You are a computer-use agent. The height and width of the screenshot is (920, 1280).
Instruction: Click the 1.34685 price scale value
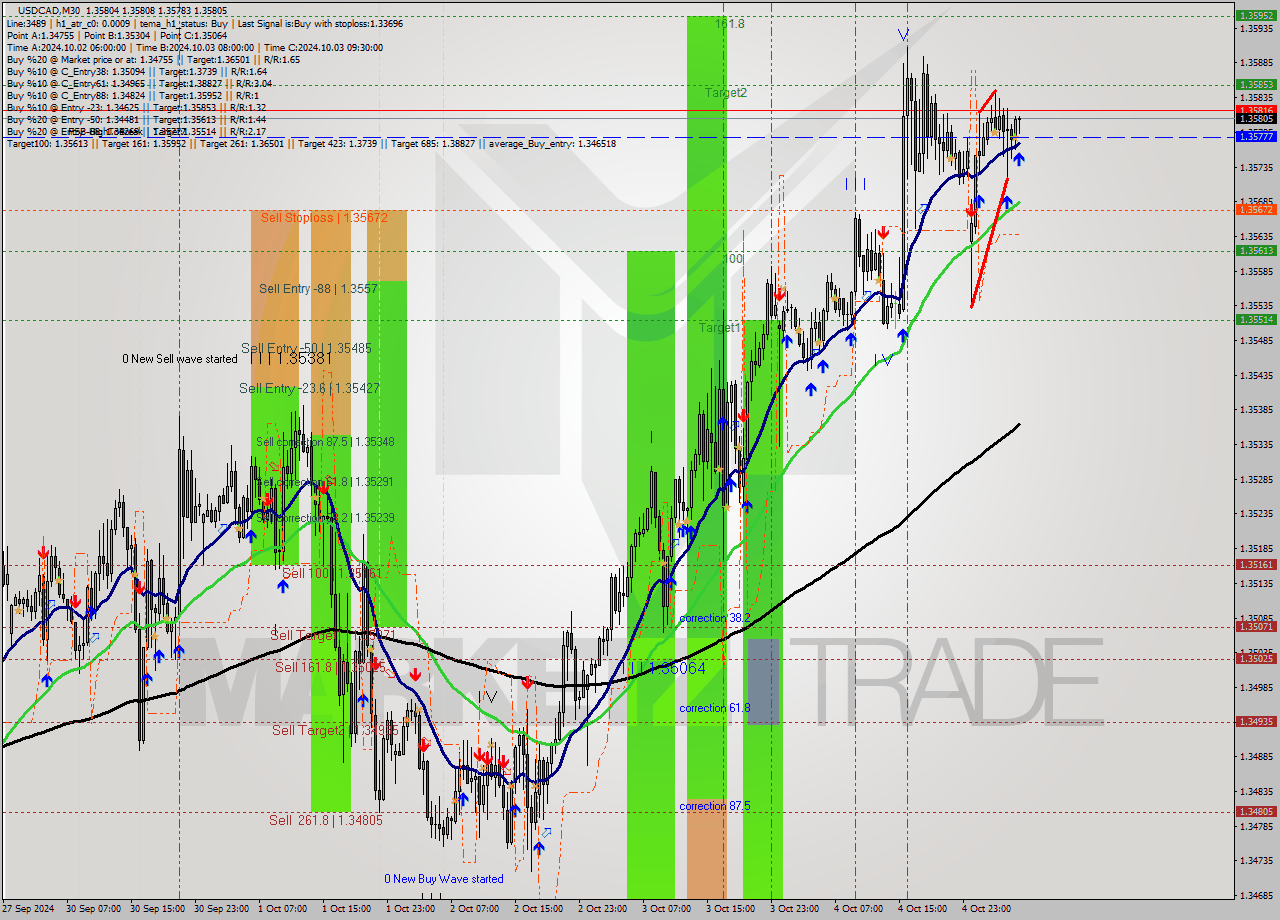(x=1256, y=895)
